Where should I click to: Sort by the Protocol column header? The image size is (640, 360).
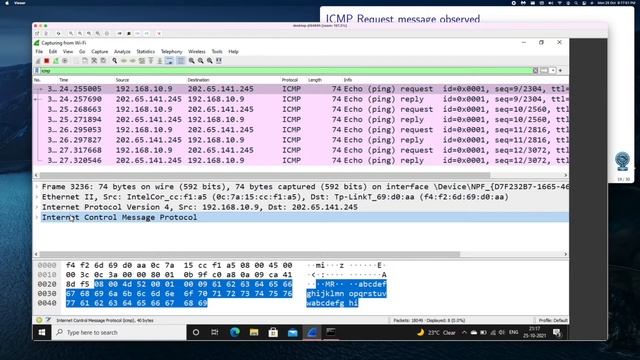[x=289, y=80]
